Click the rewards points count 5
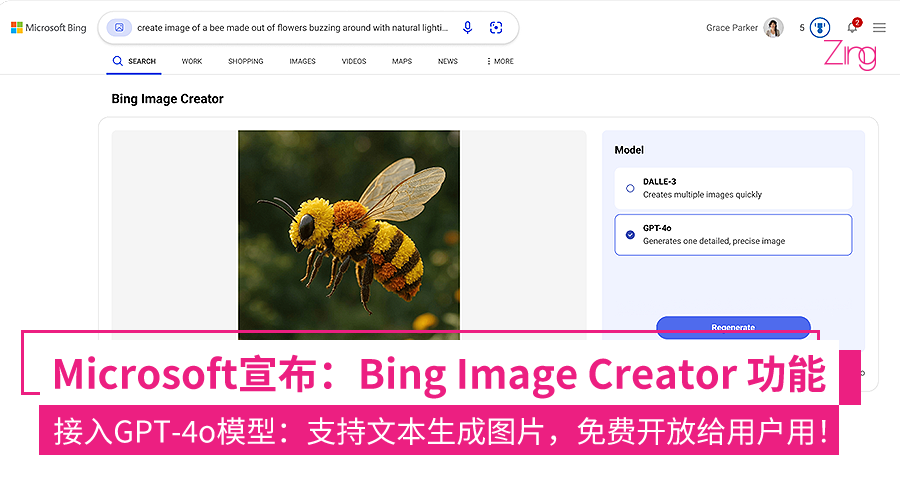The width and height of the screenshot is (900, 500). (x=802, y=28)
